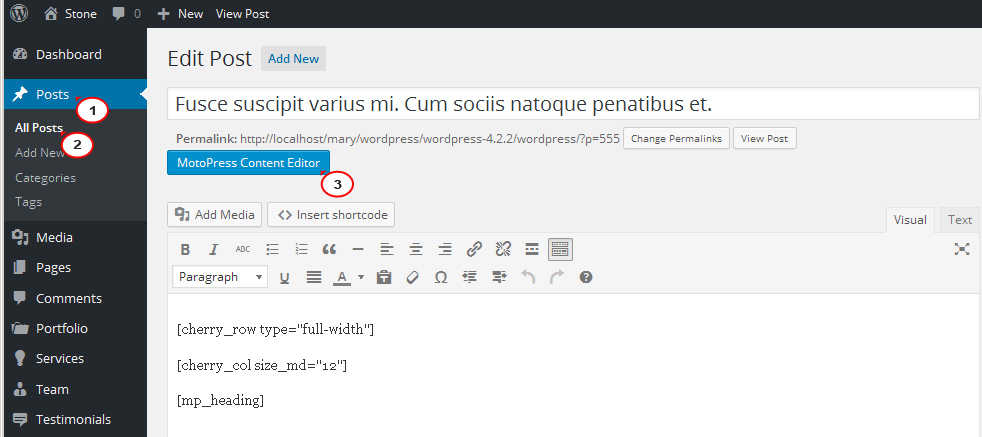The width and height of the screenshot is (982, 437).
Task: Insert a special character (Omega)
Action: coord(441,277)
